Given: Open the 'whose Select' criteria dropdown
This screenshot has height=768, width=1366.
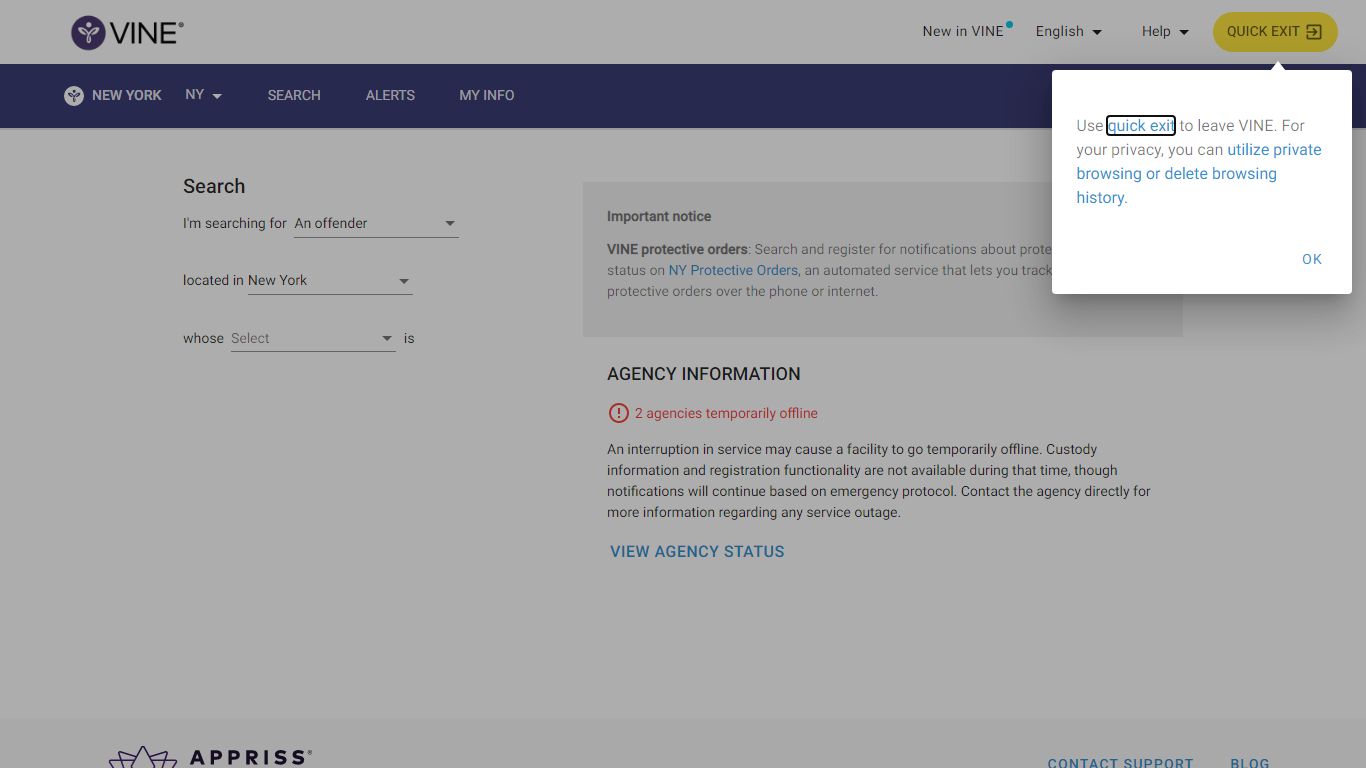Looking at the screenshot, I should pos(313,339).
